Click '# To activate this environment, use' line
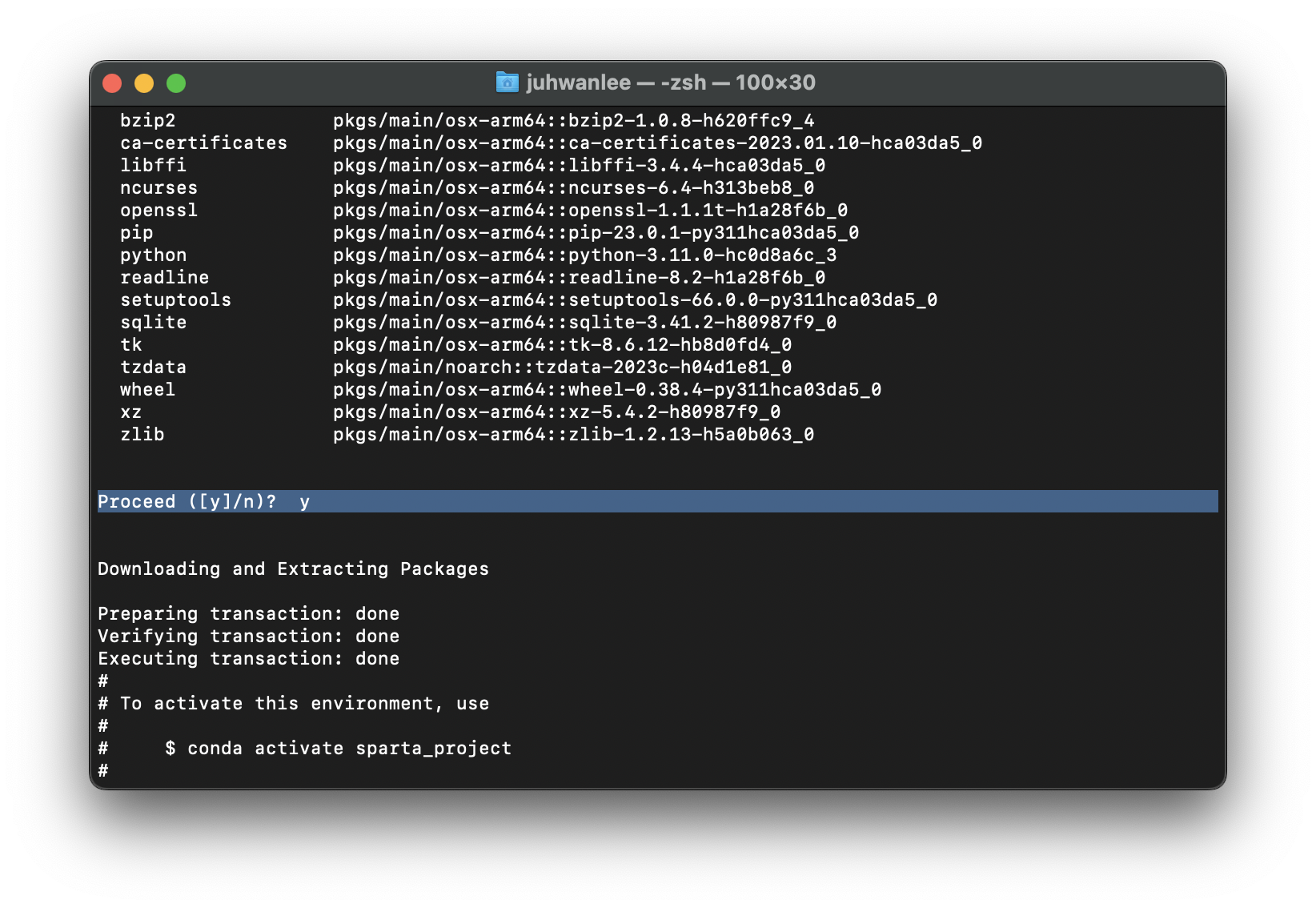 click(294, 704)
